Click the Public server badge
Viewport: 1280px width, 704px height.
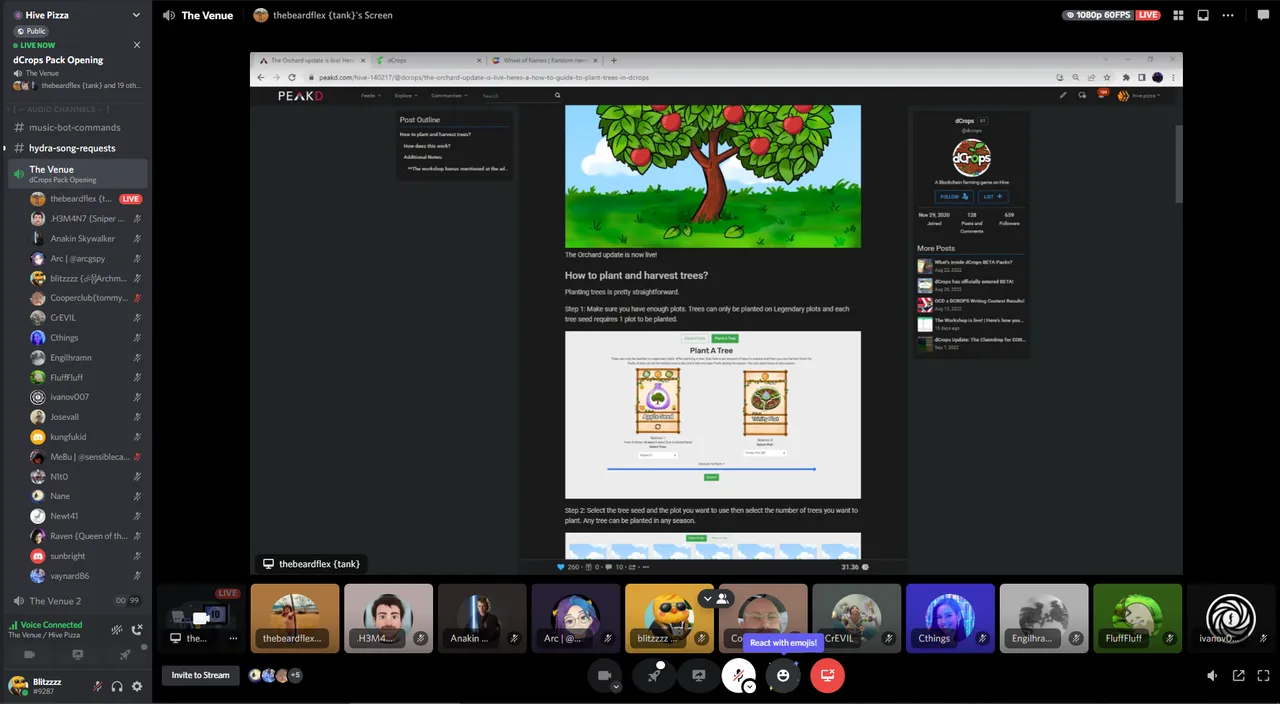32,31
